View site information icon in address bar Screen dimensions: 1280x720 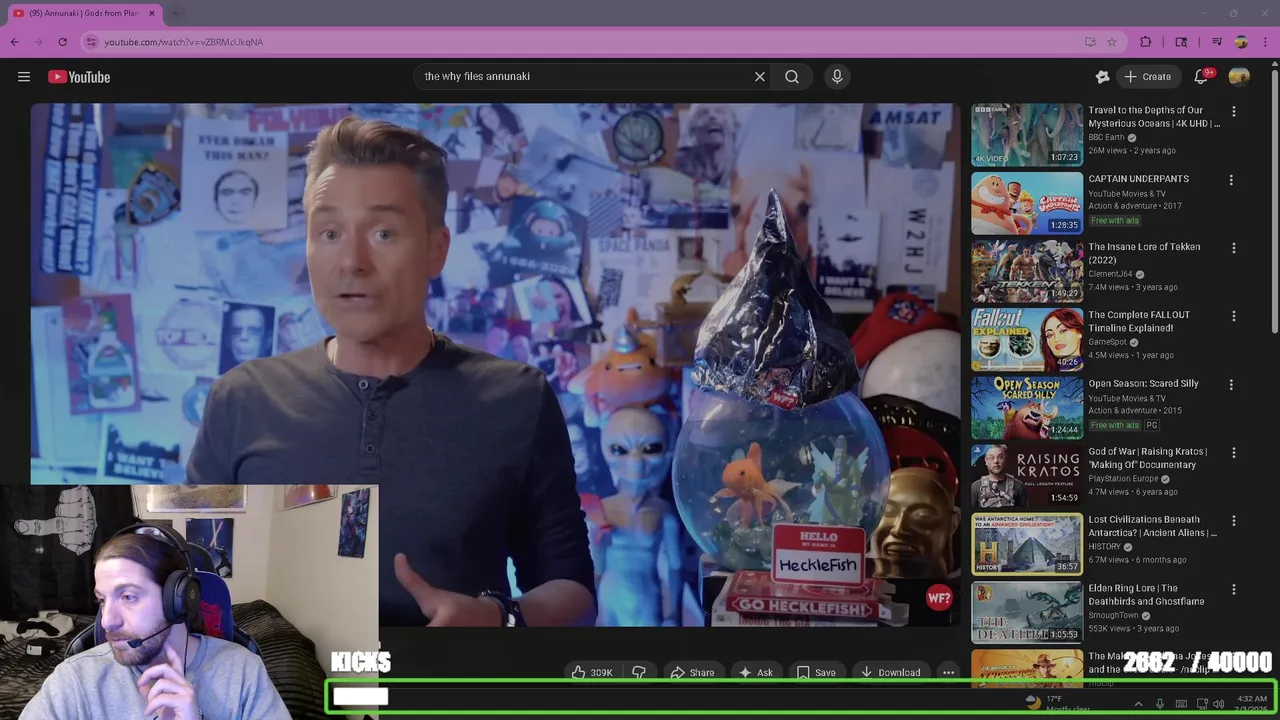coord(91,42)
